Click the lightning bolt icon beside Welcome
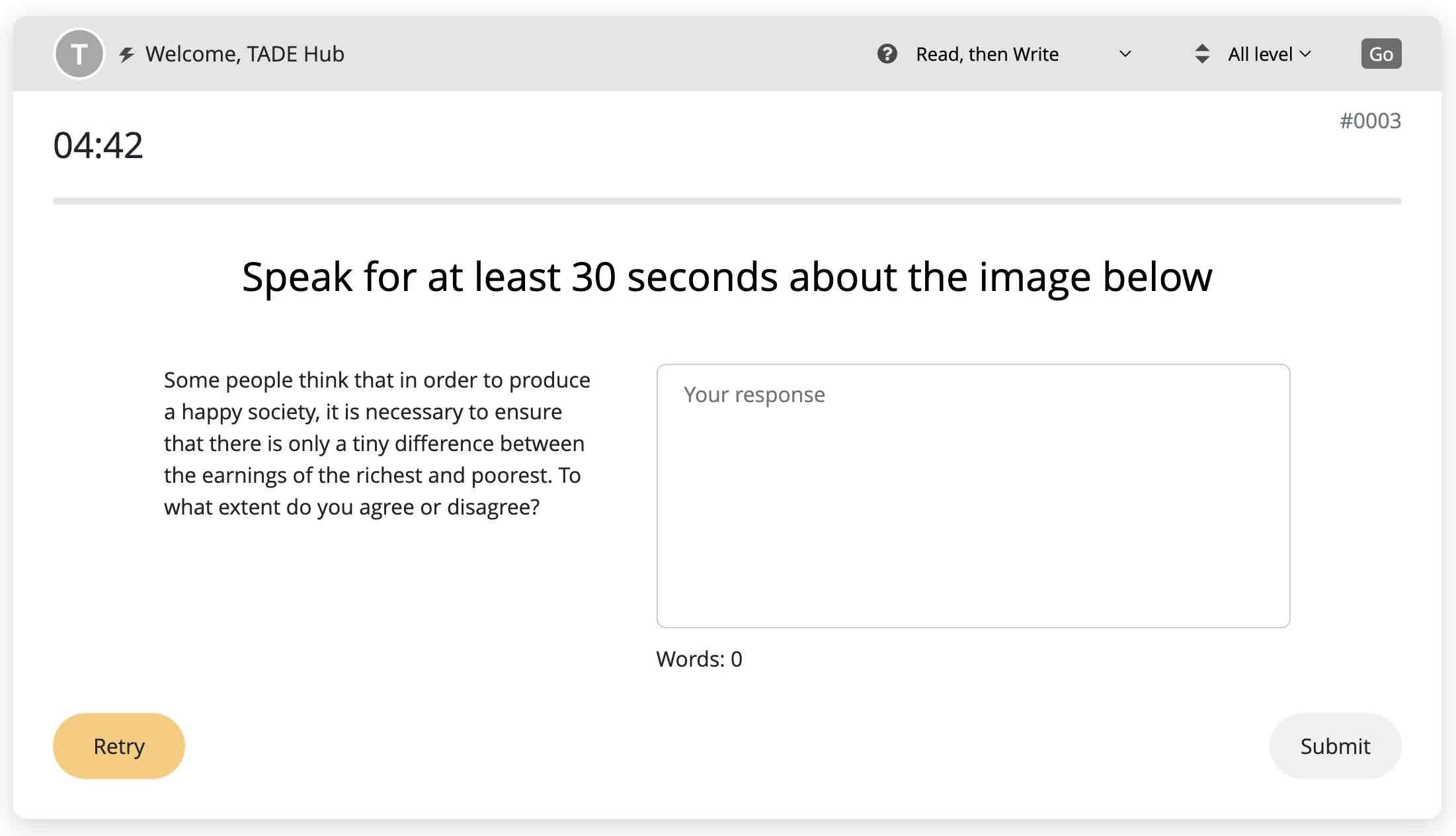This screenshot has width=1456, height=836. [x=126, y=54]
